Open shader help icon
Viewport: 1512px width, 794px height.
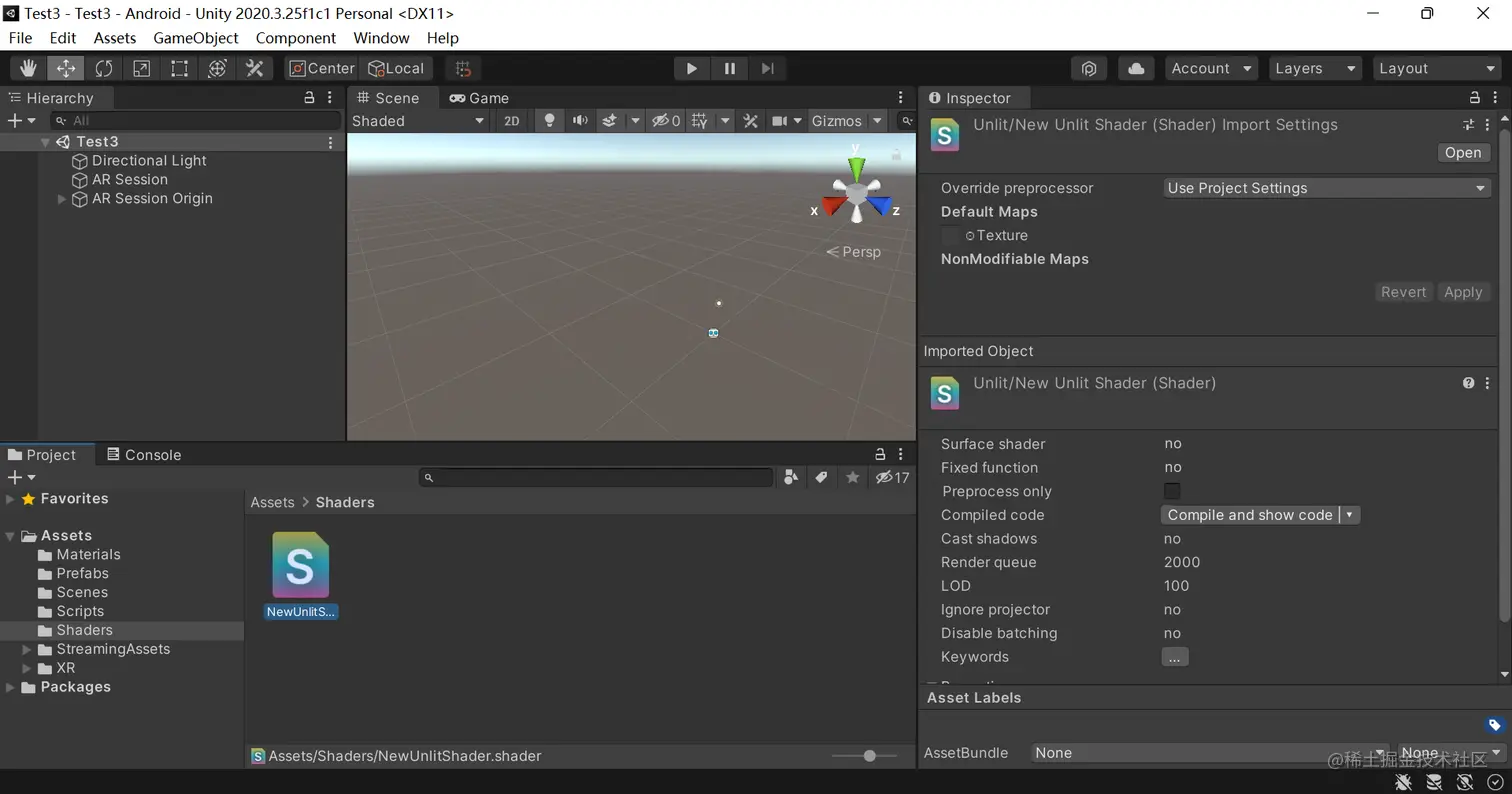[1468, 383]
